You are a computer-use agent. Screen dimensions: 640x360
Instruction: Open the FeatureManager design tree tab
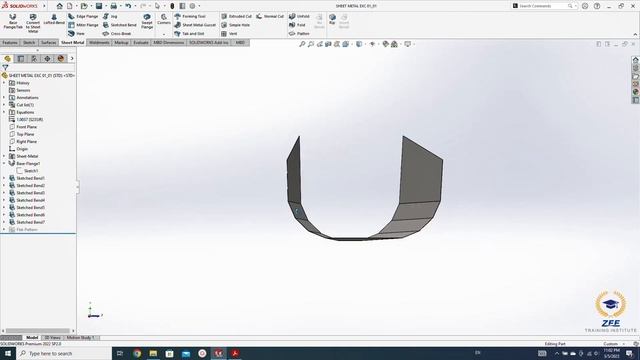click(7, 58)
